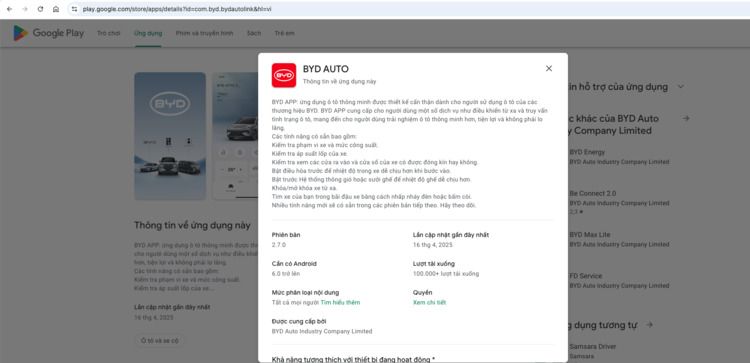This screenshot has width=750, height=363.
Task: Open the Sách tab
Action: [254, 33]
